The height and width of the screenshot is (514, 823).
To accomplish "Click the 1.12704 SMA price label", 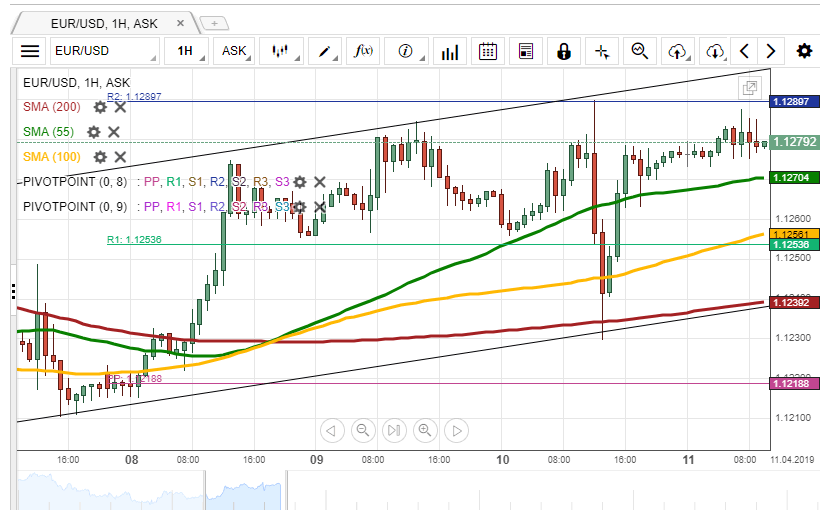I will pyautogui.click(x=794, y=177).
